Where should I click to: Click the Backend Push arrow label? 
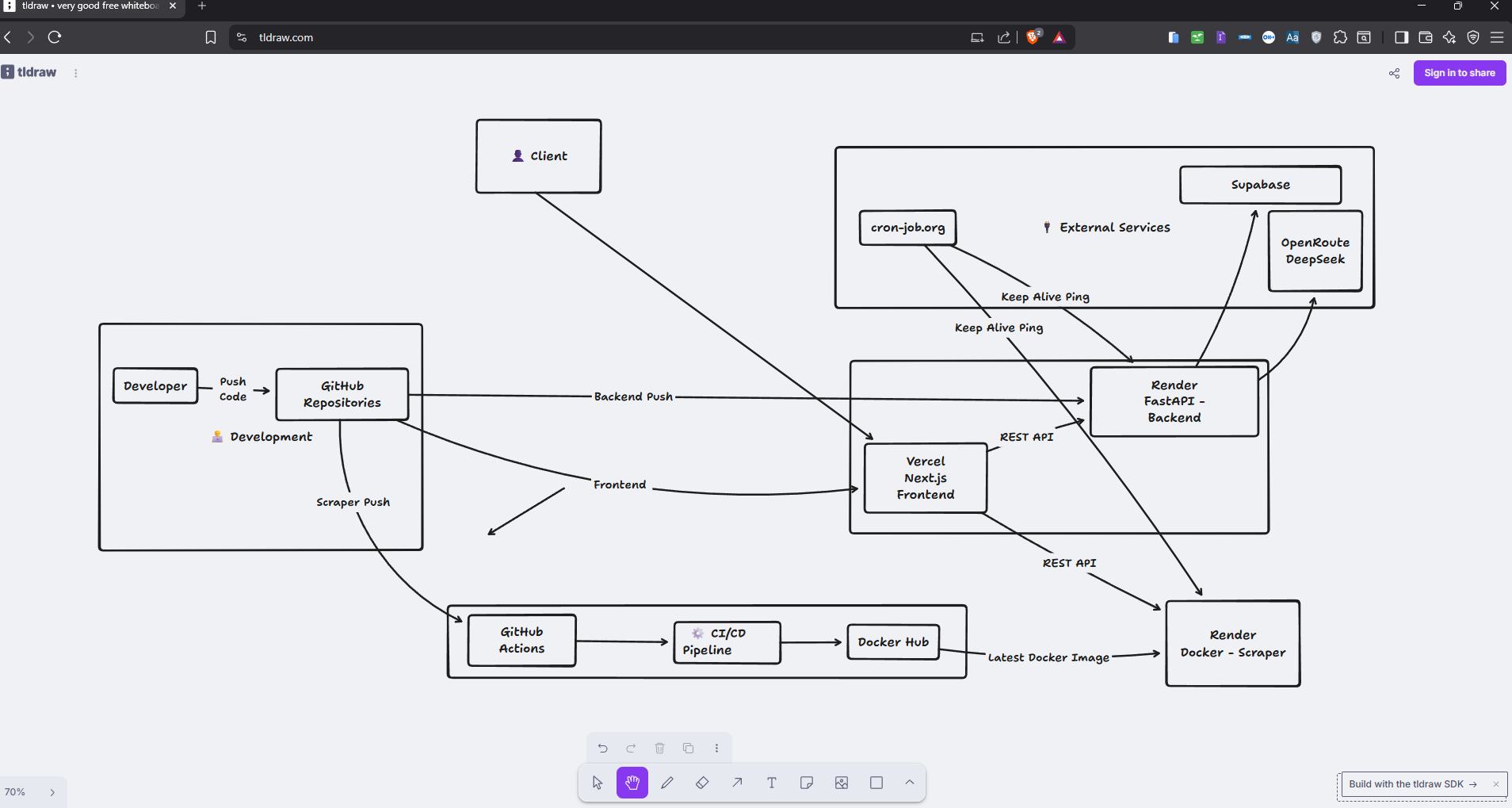(633, 396)
